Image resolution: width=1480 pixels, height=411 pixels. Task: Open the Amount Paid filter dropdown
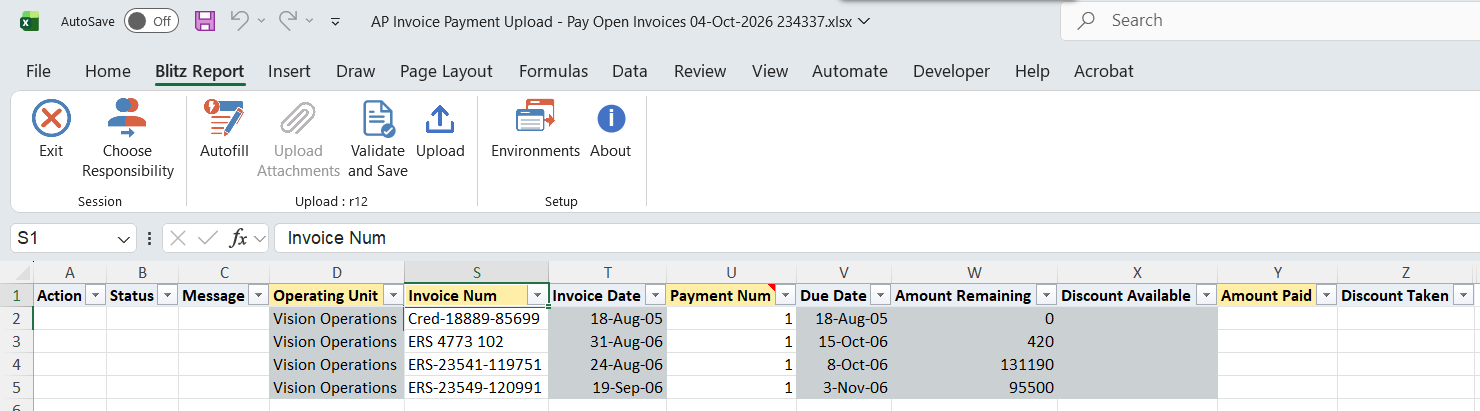1326,296
